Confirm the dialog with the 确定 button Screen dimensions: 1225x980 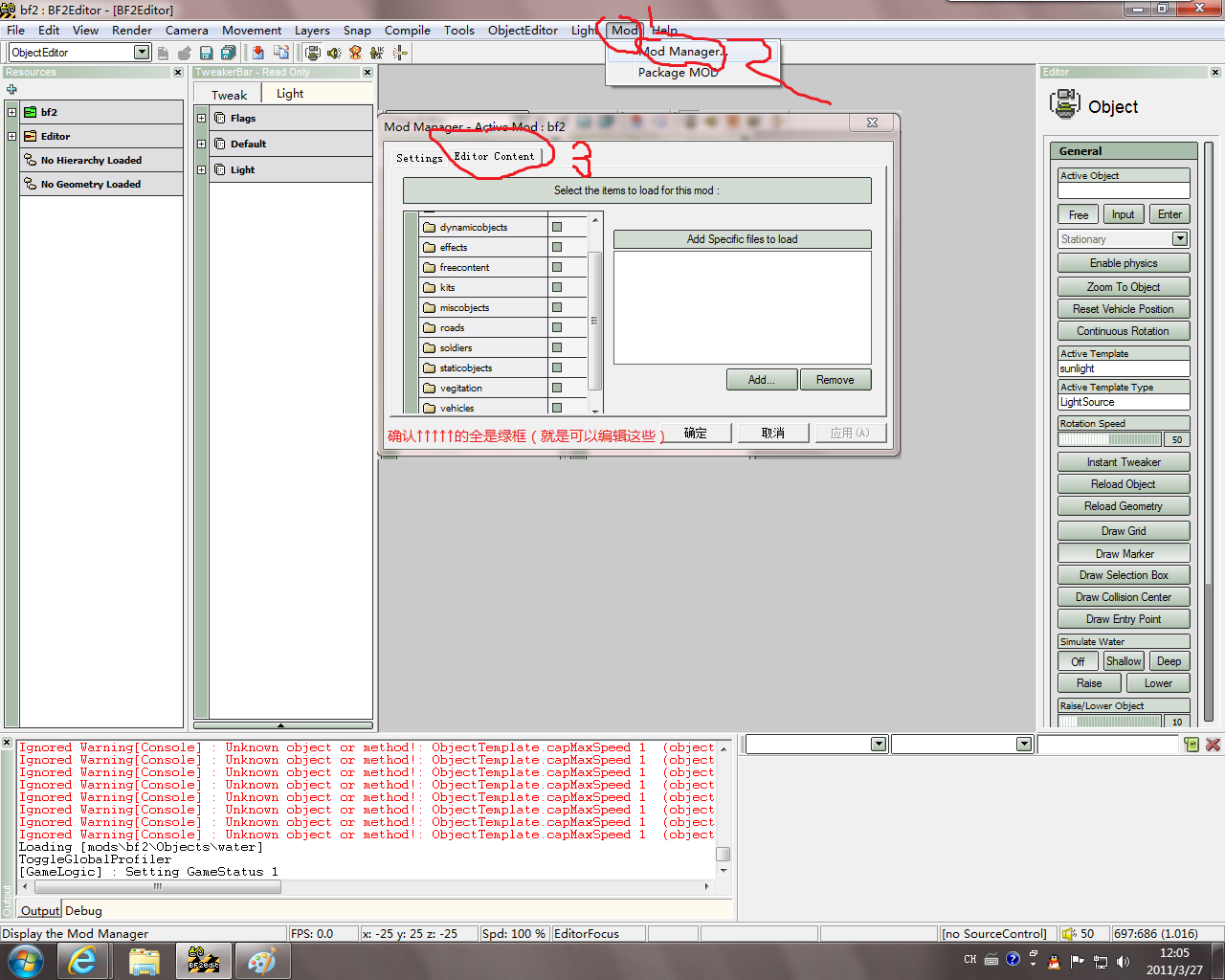(x=696, y=434)
